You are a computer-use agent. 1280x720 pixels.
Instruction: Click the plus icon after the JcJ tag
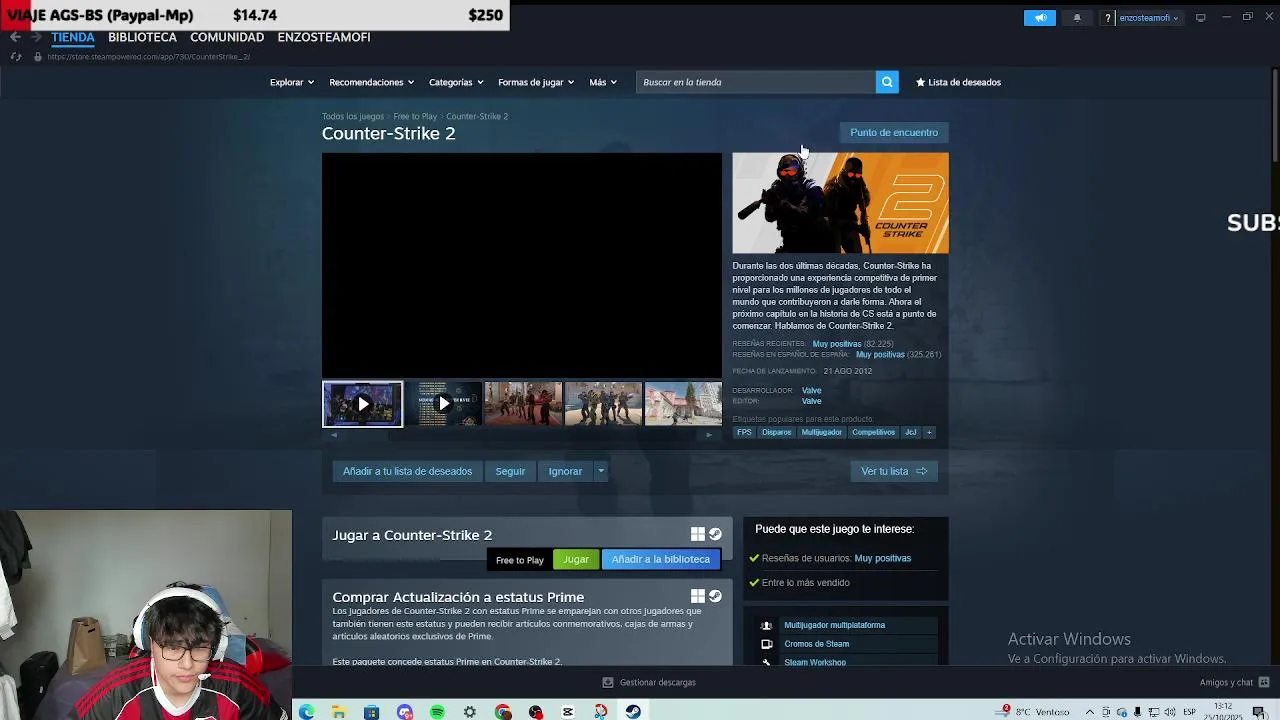pos(929,432)
